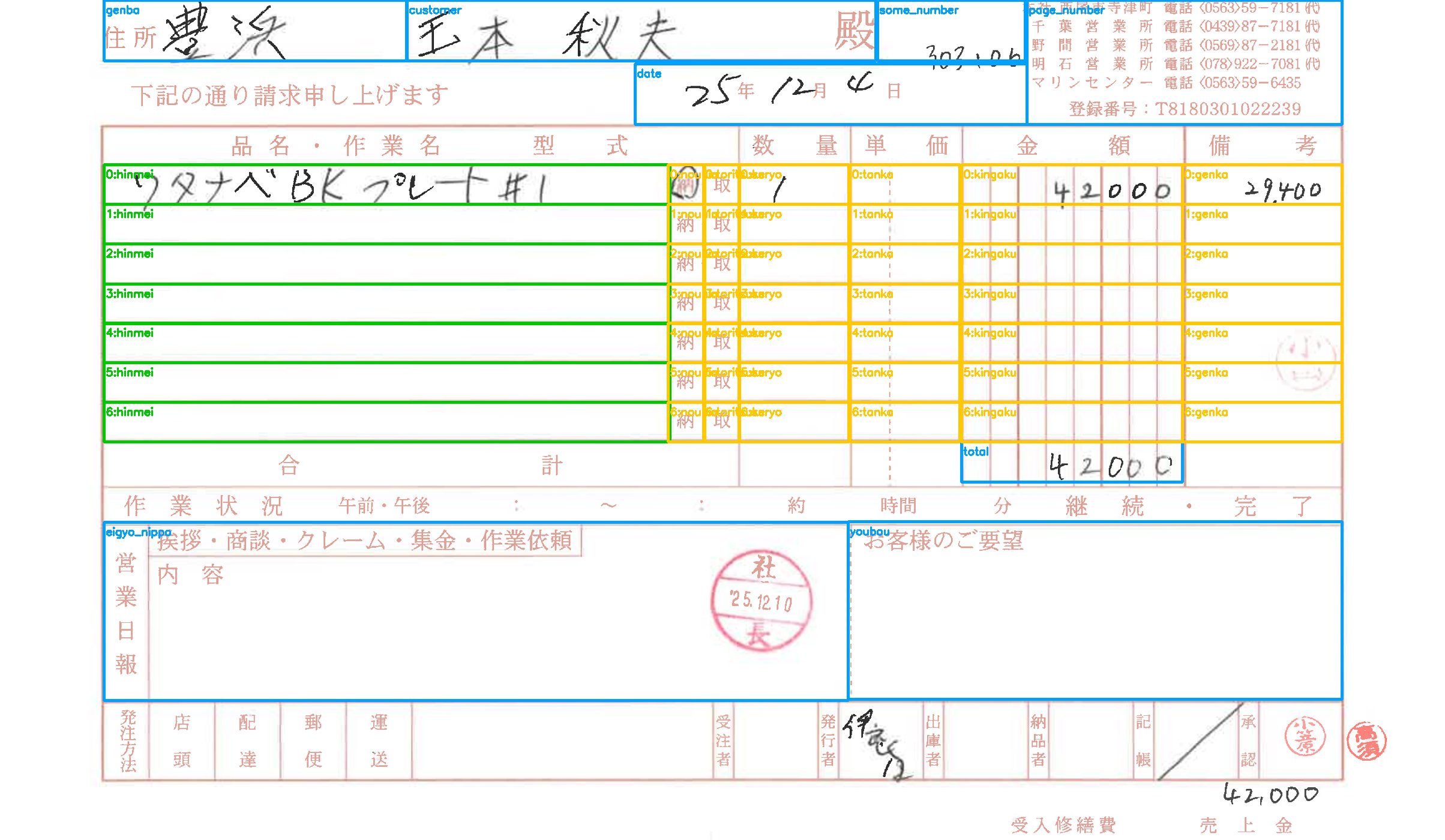
Task: Click the 出庫者 label
Action: tap(933, 741)
